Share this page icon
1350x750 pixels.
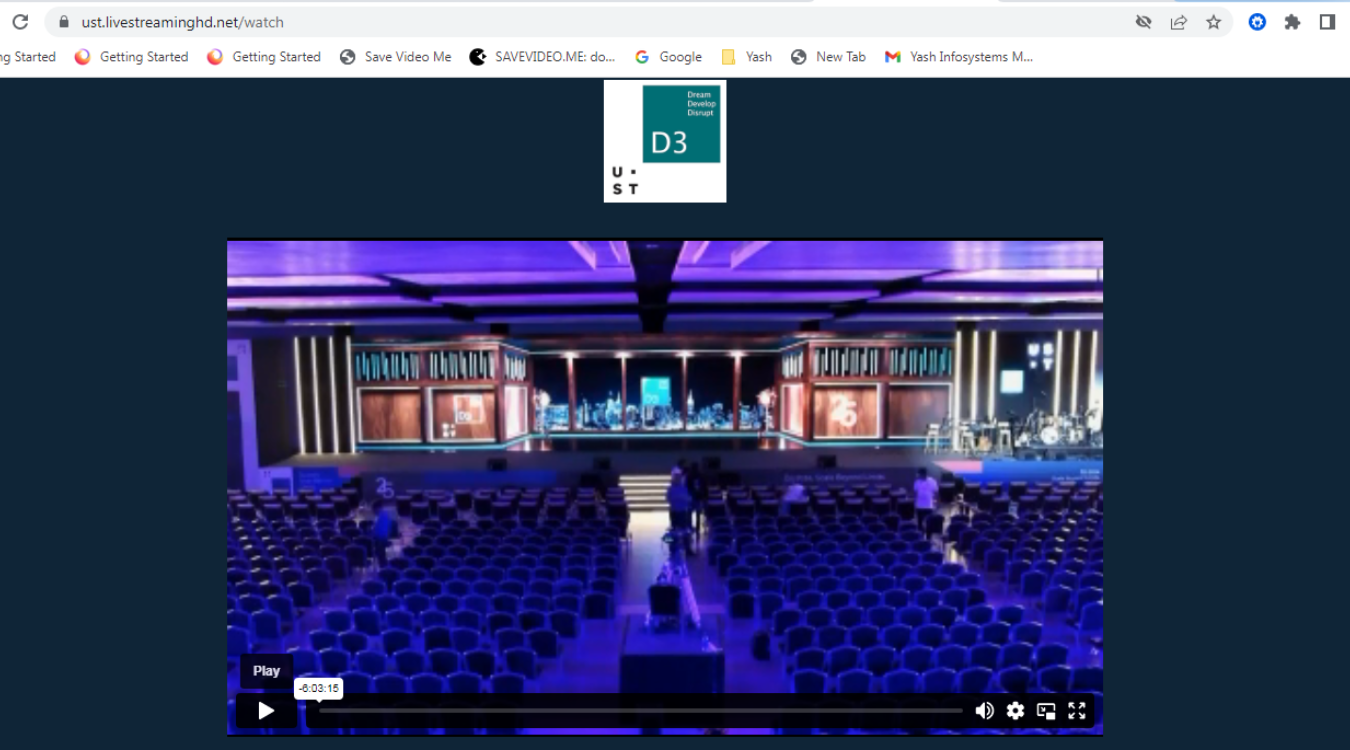pos(1178,22)
